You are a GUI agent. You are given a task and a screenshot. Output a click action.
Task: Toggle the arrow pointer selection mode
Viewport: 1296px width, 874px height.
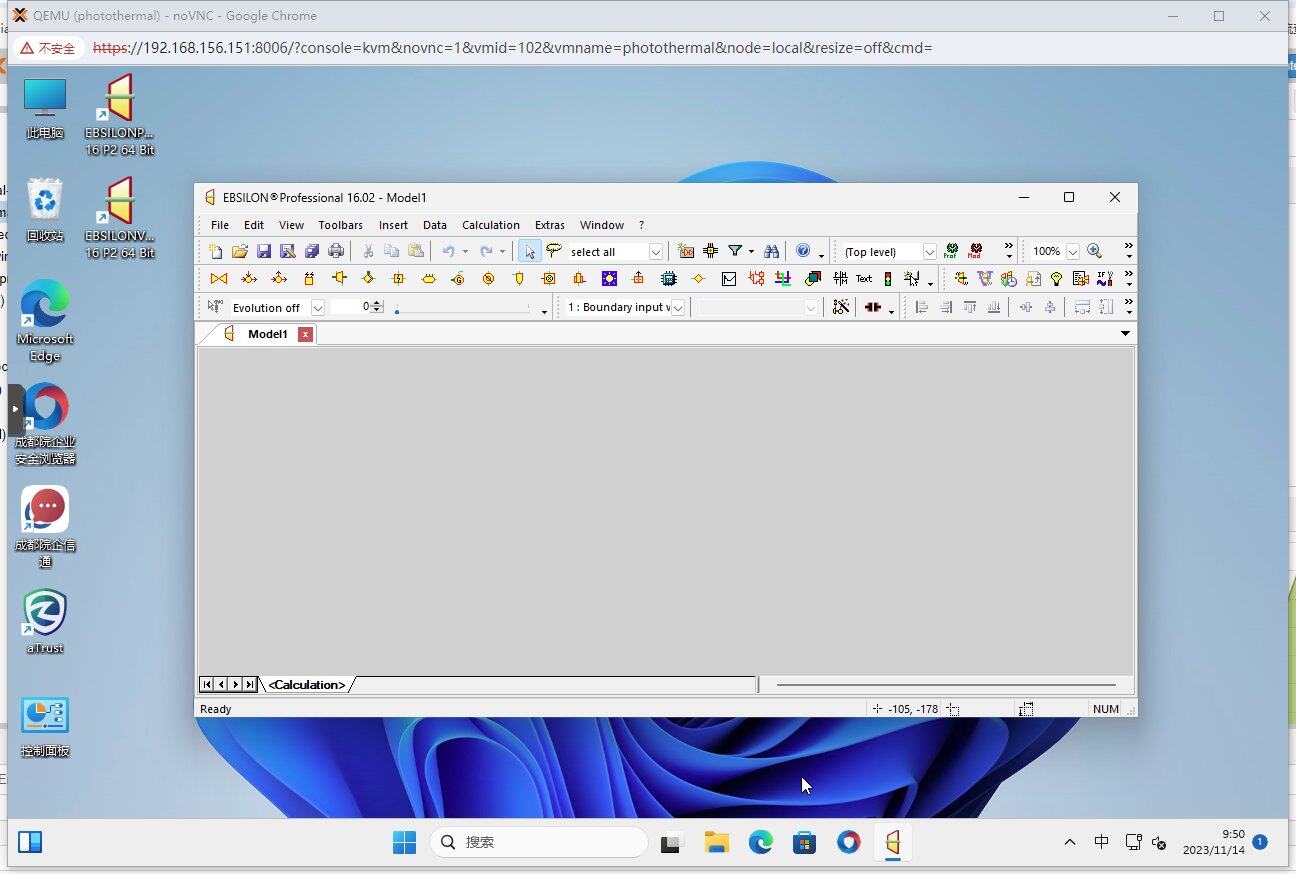coord(529,252)
